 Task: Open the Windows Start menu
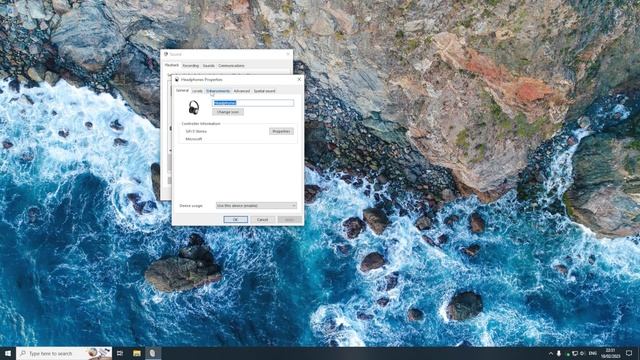point(8,353)
